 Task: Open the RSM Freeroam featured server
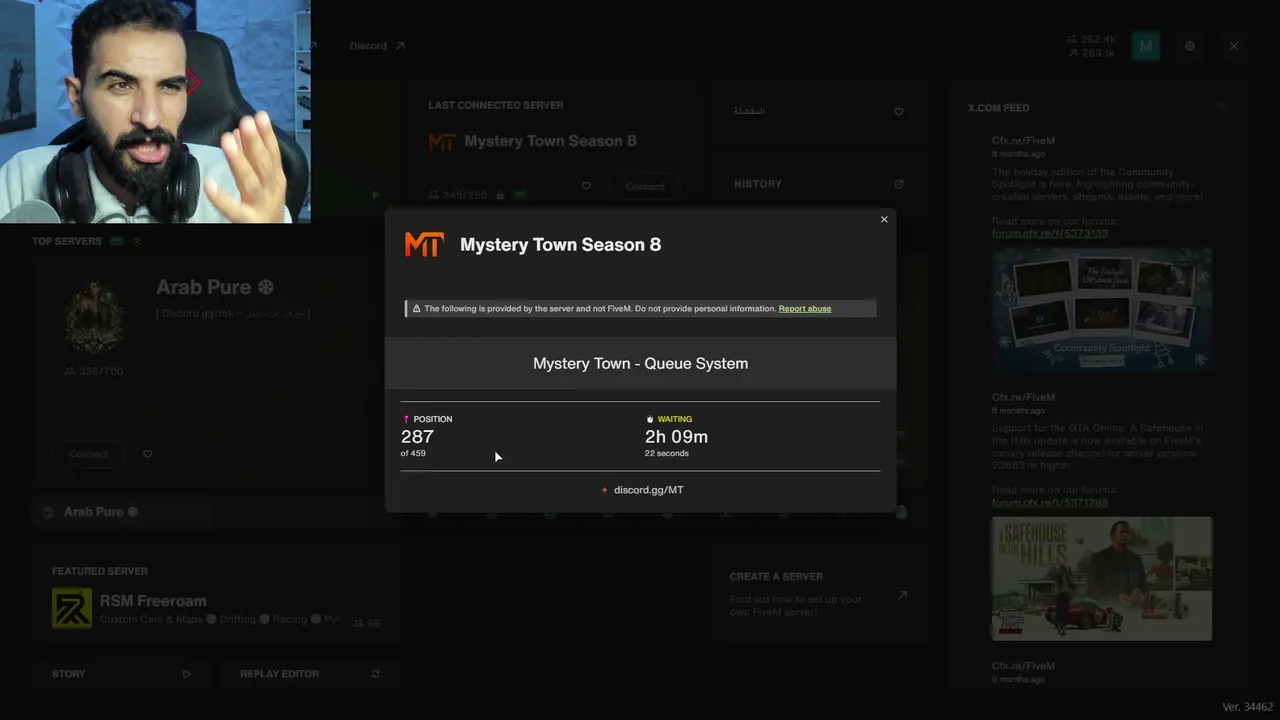click(x=153, y=601)
